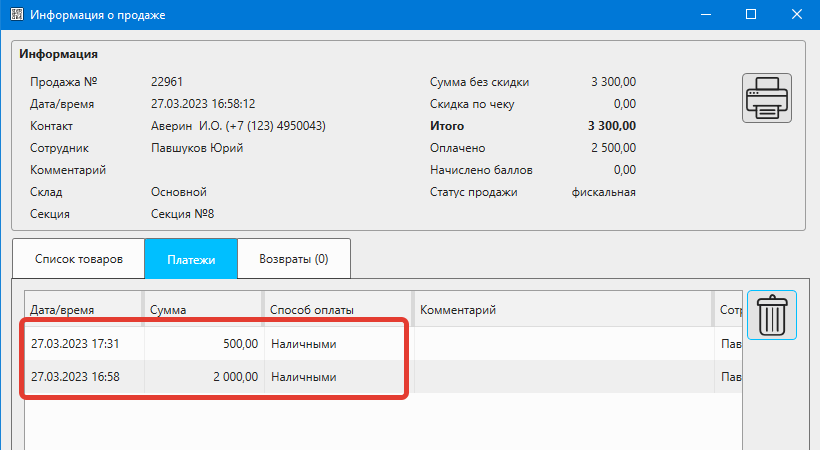Image resolution: width=820 pixels, height=450 pixels.
Task: Click the Способ оплаты column header
Action: click(337, 310)
